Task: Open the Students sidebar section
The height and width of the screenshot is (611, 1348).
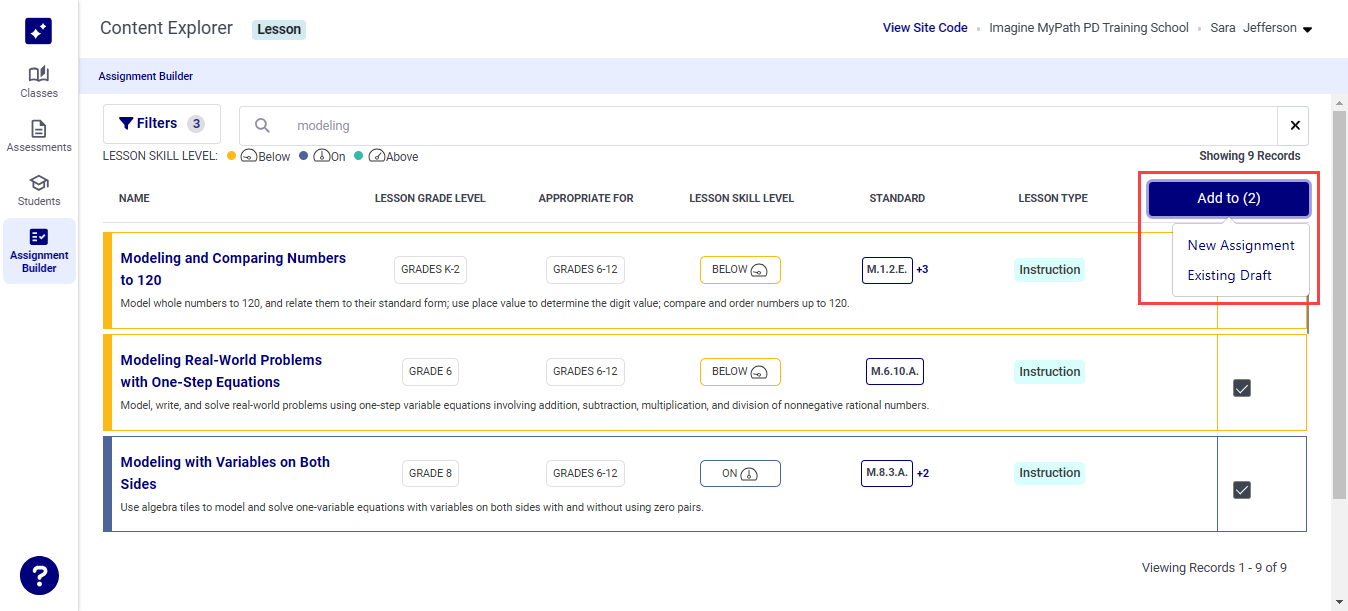Action: point(39,191)
